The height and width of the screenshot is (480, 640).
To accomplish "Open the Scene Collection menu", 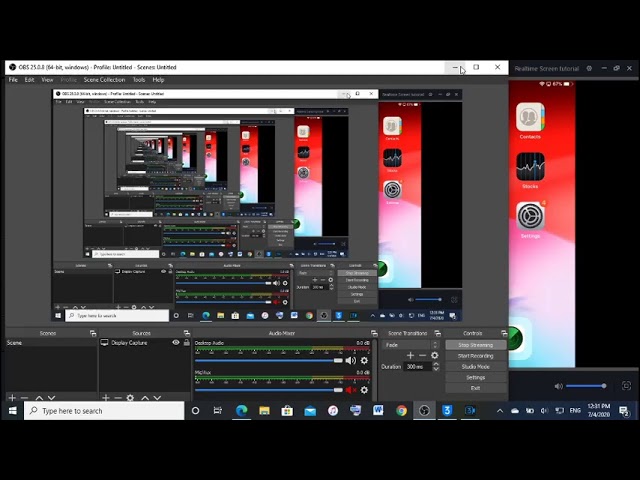I will tap(104, 80).
